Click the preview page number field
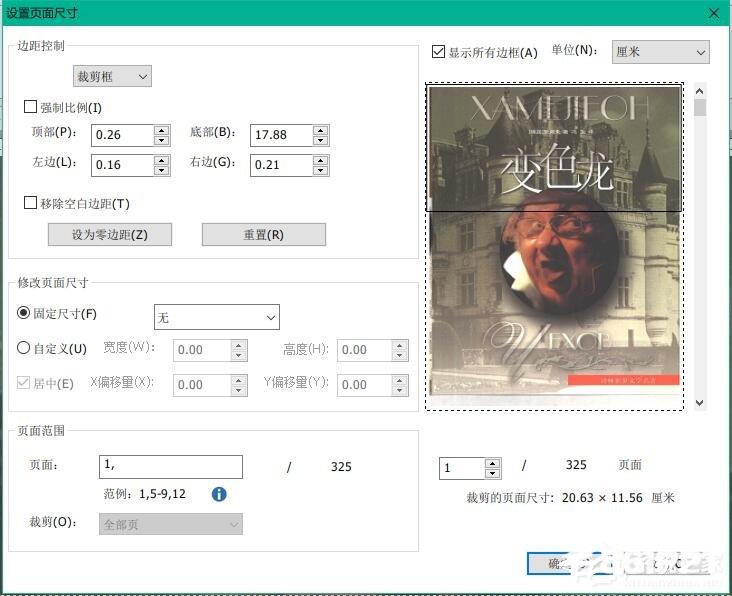The image size is (732, 596). point(462,468)
